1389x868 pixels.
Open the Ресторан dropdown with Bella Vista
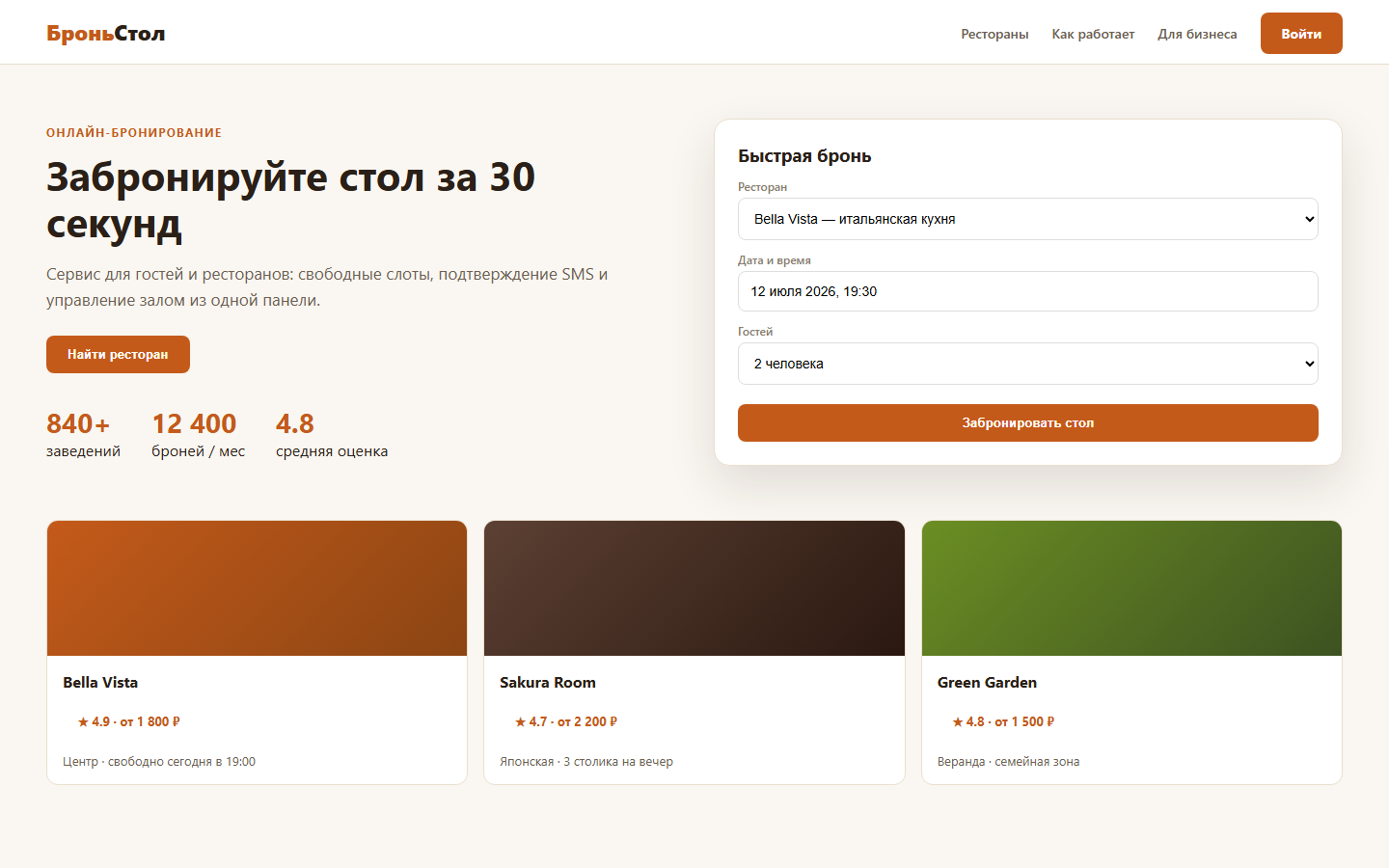click(1028, 219)
